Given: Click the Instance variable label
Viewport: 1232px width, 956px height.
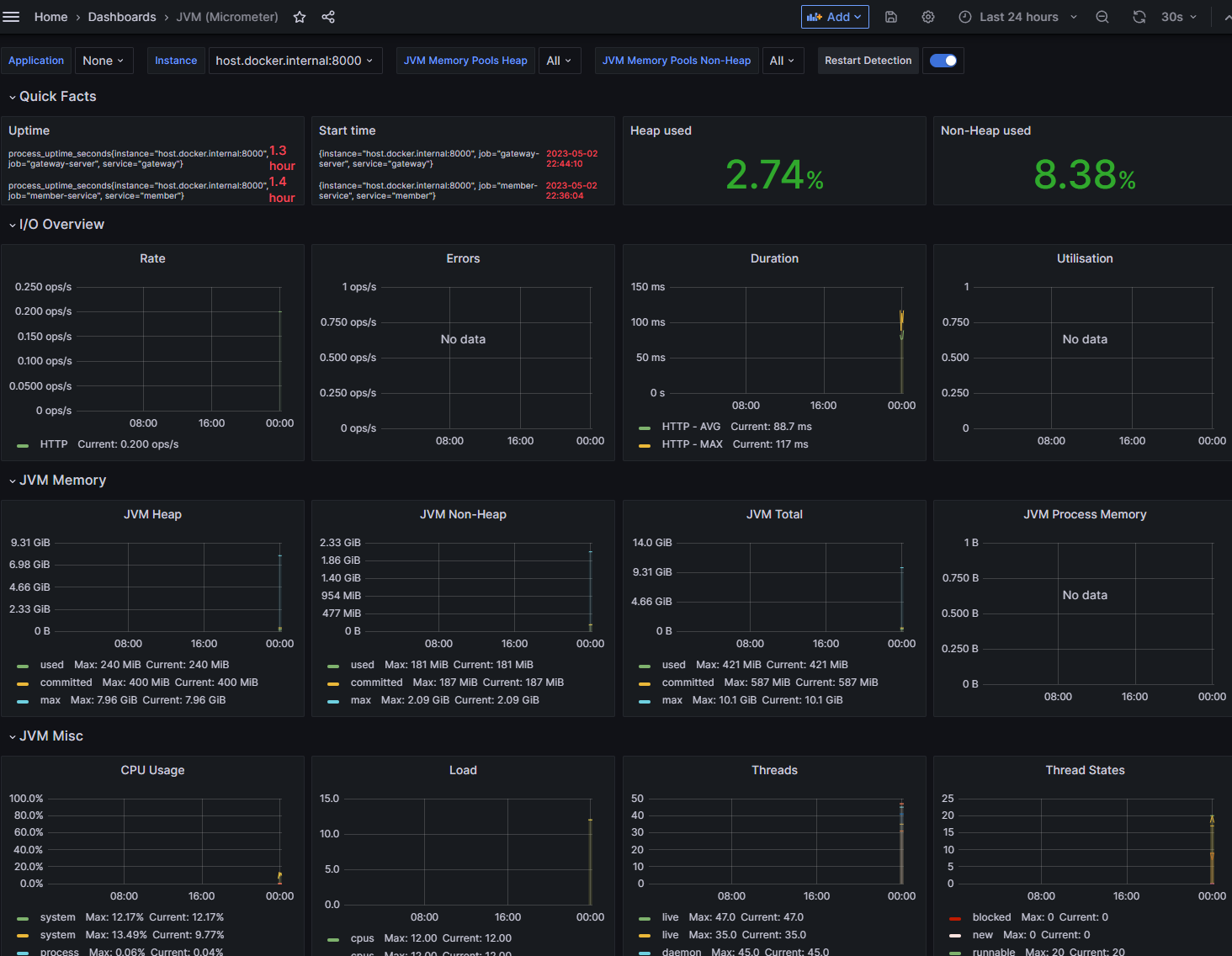Looking at the screenshot, I should tap(176, 61).
